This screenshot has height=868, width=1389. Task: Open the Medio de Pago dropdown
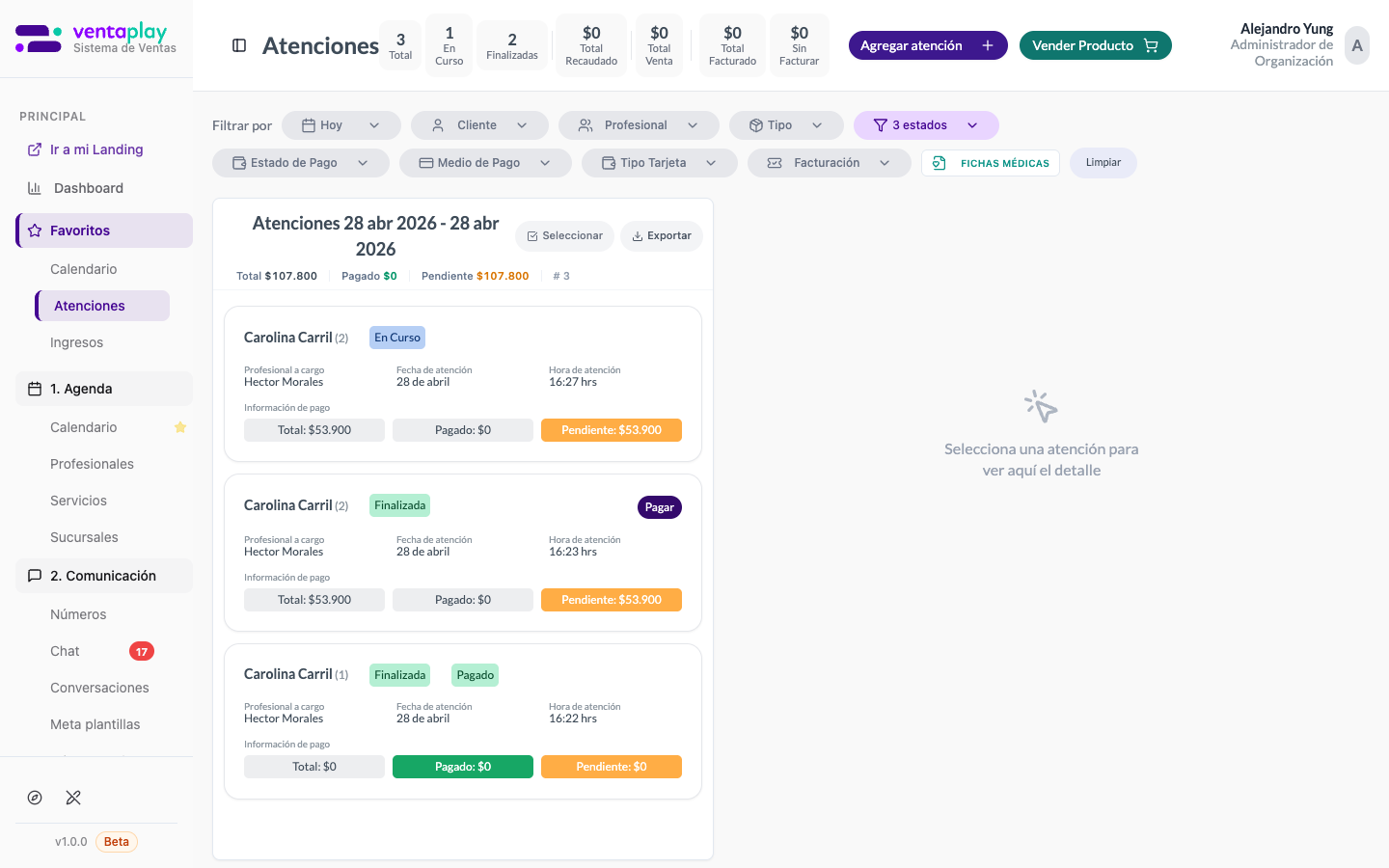[x=484, y=163]
